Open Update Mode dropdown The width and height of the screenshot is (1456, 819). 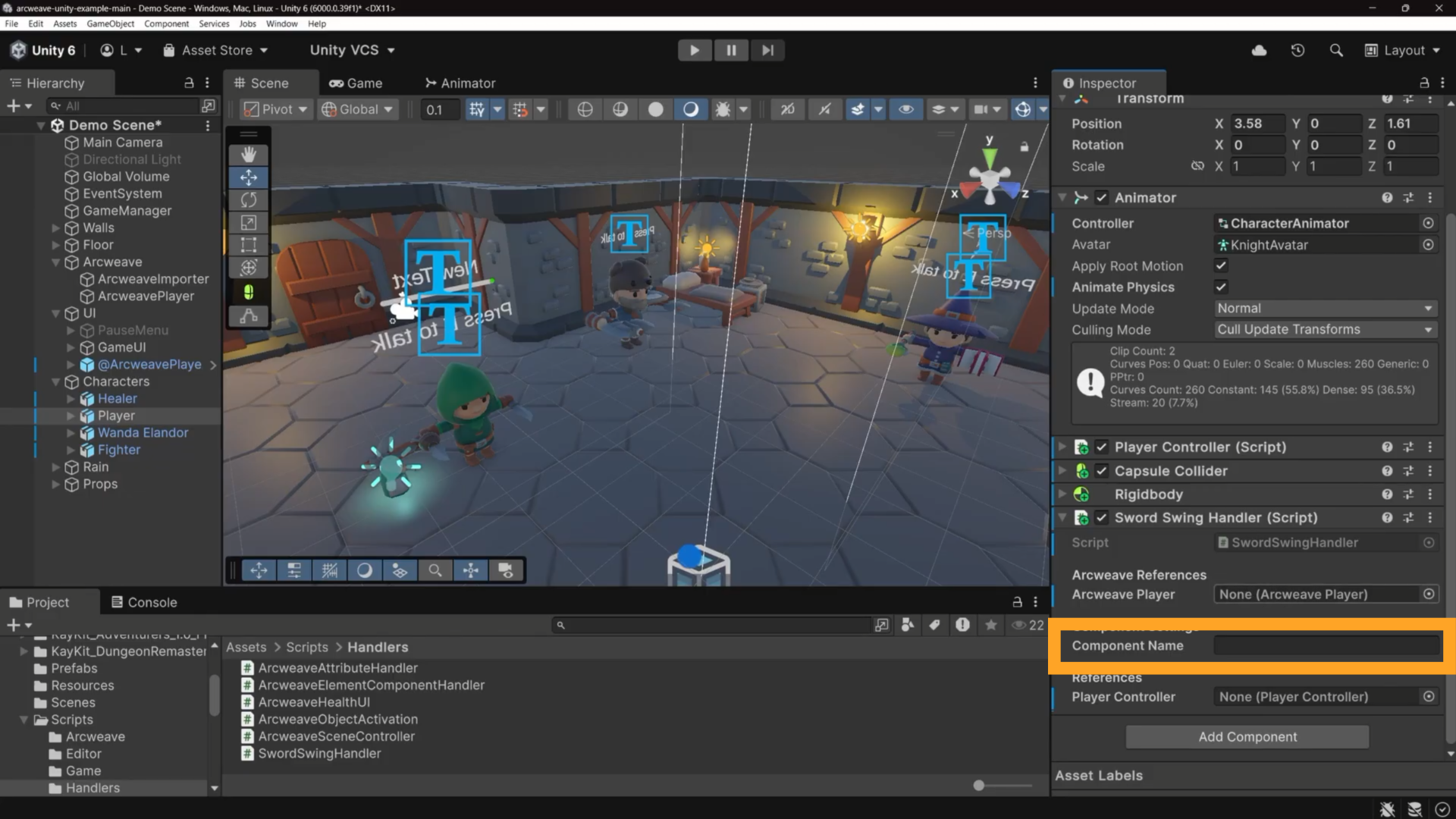coord(1325,308)
